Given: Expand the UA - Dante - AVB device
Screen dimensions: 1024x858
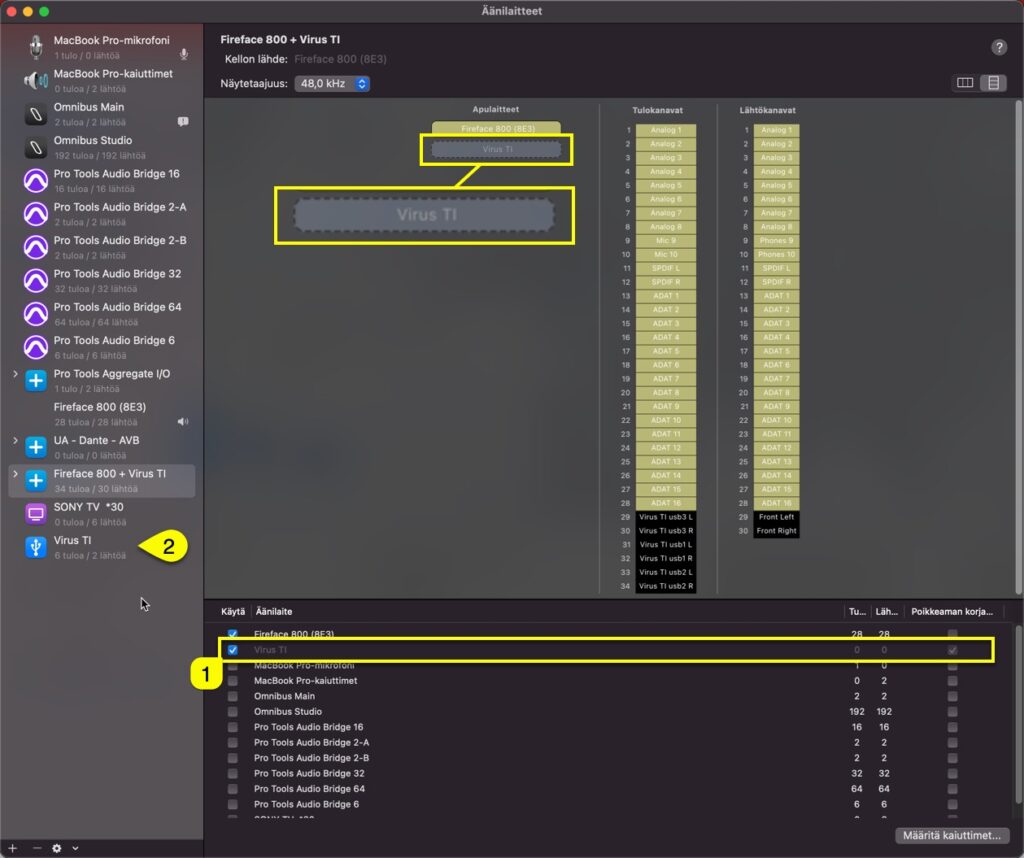Looking at the screenshot, I should [x=17, y=440].
